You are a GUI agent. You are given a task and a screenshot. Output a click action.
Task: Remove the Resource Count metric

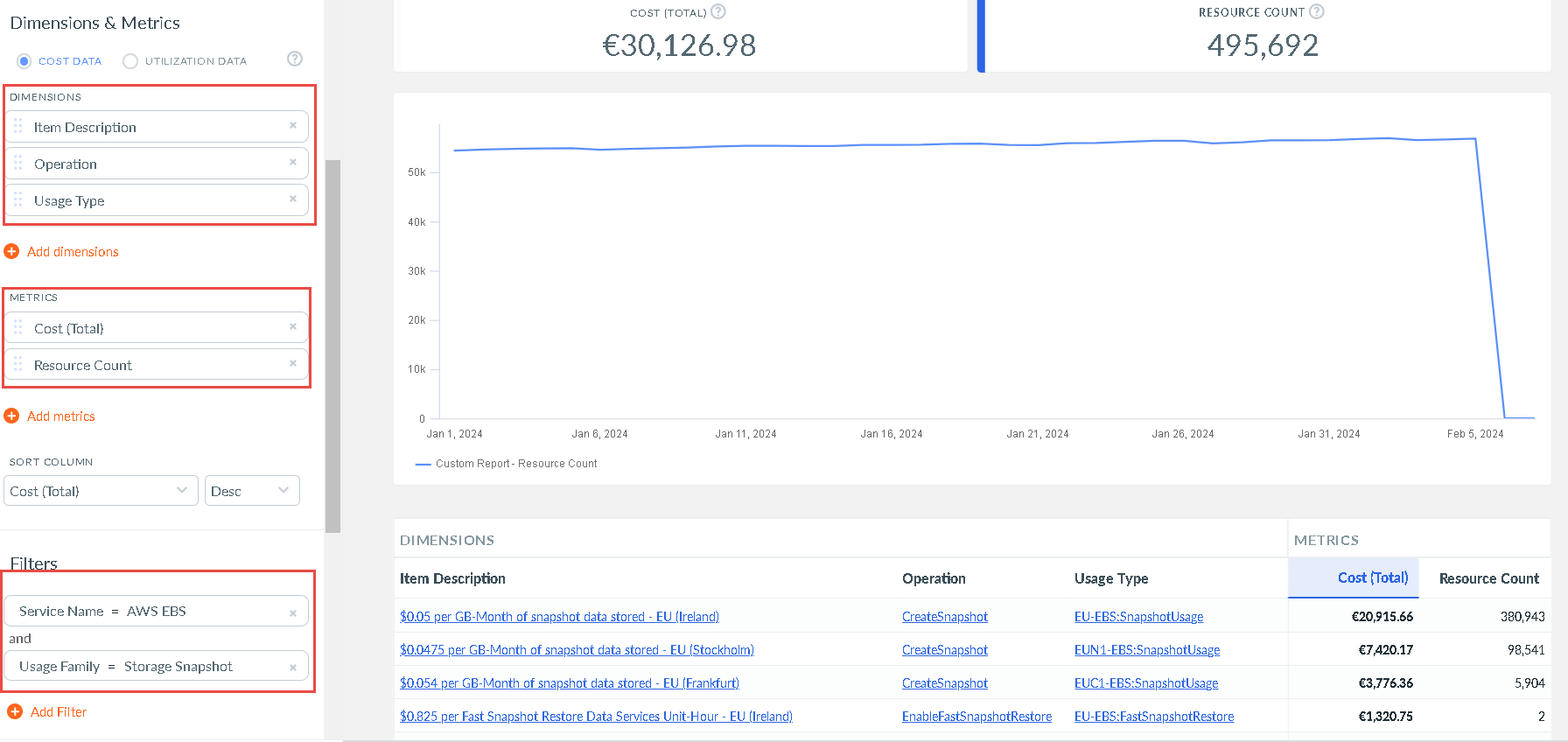point(293,364)
